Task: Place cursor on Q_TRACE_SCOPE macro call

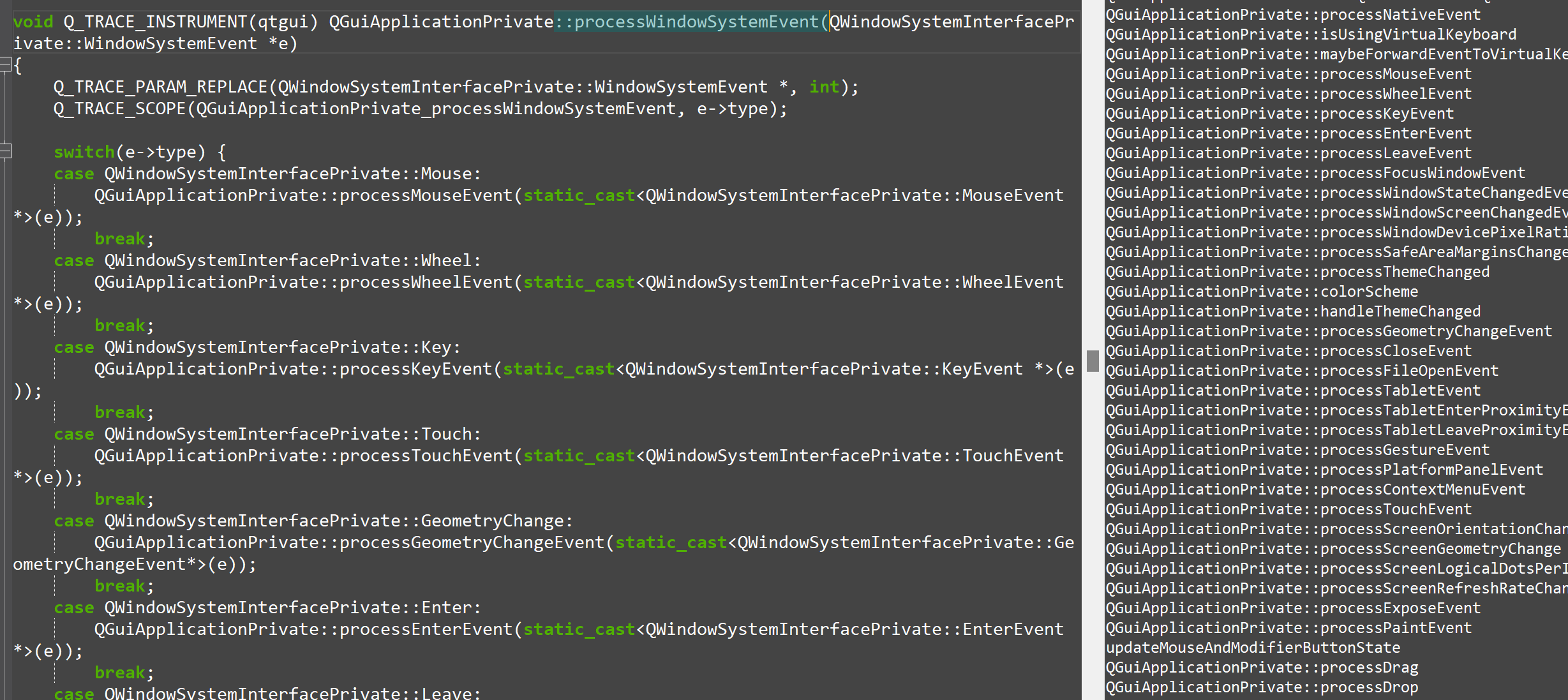Action: point(119,109)
